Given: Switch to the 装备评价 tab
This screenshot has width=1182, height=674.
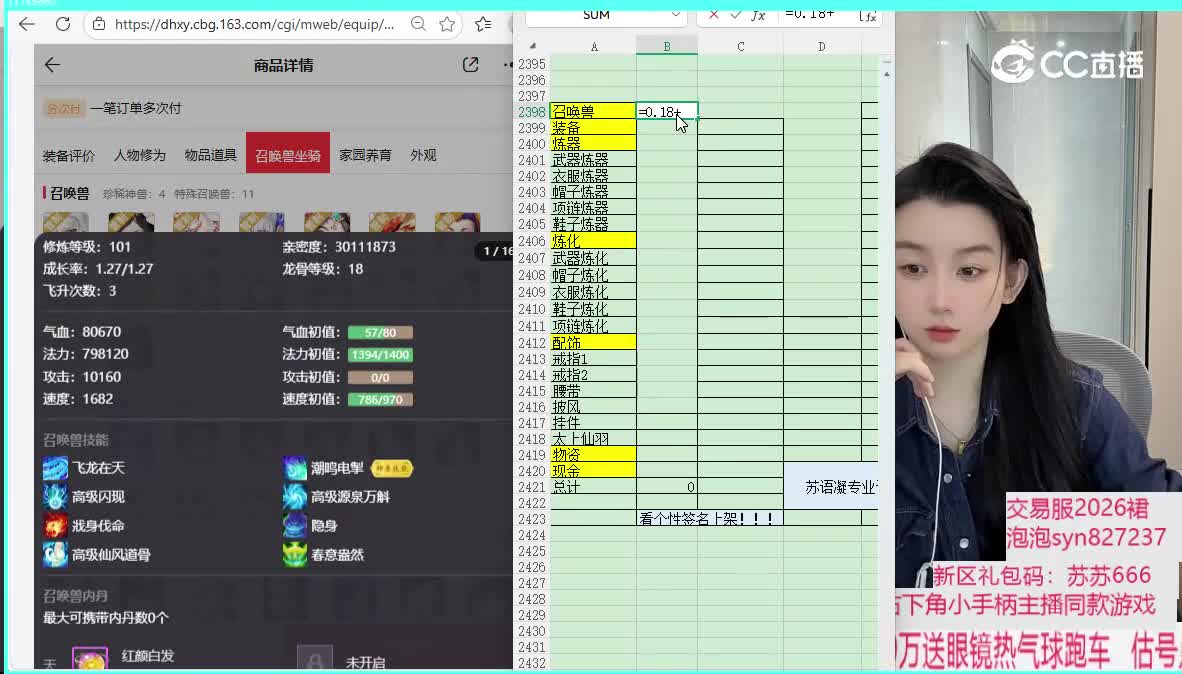Looking at the screenshot, I should pos(69,155).
